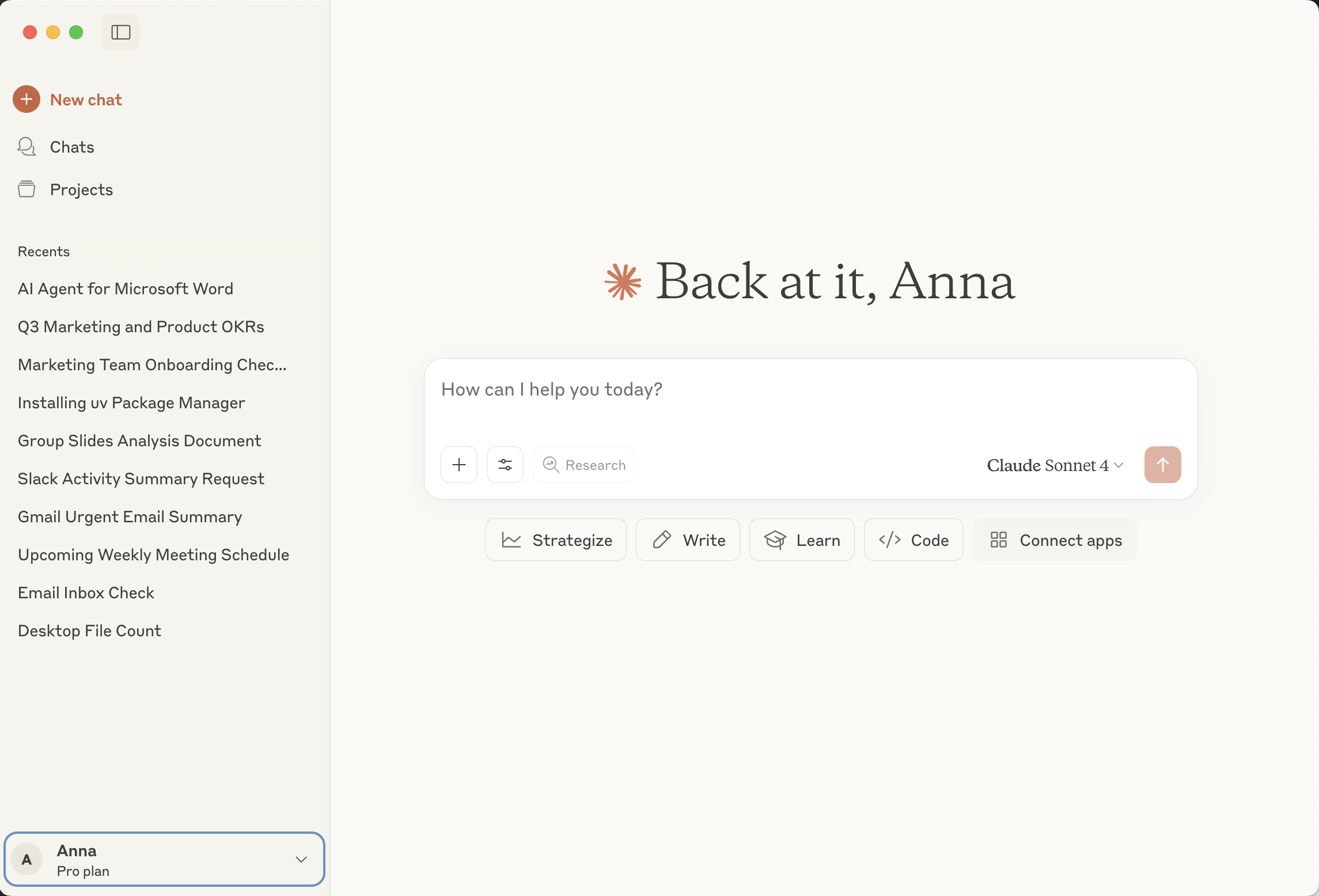1319x896 pixels.
Task: Open 'Email Inbox Check' chat
Action: click(86, 593)
